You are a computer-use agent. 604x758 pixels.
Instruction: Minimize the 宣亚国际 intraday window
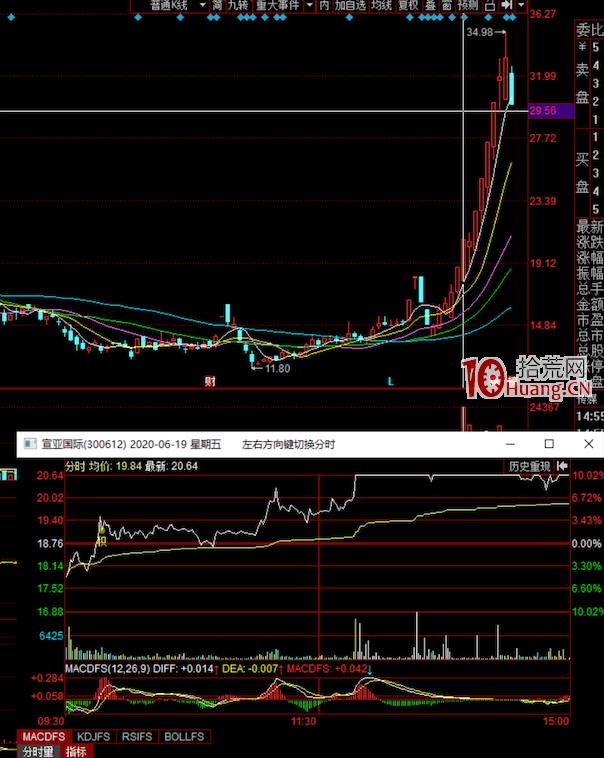[x=510, y=444]
